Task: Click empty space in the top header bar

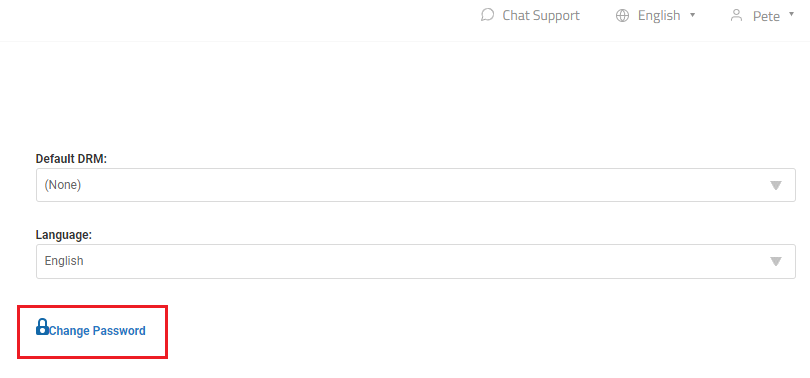Action: click(x=232, y=21)
